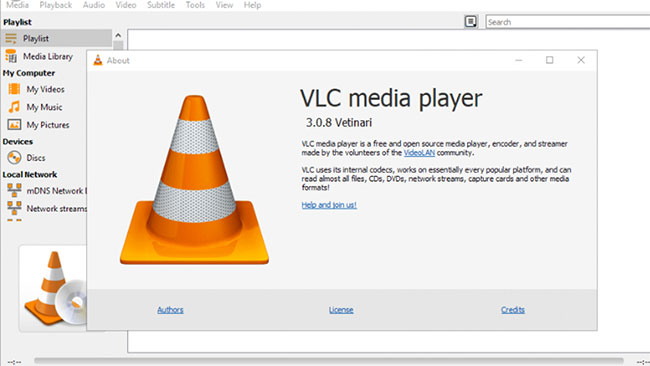The width and height of the screenshot is (650, 366).
Task: Select the Playlist entry in sidebar
Action: coord(56,38)
